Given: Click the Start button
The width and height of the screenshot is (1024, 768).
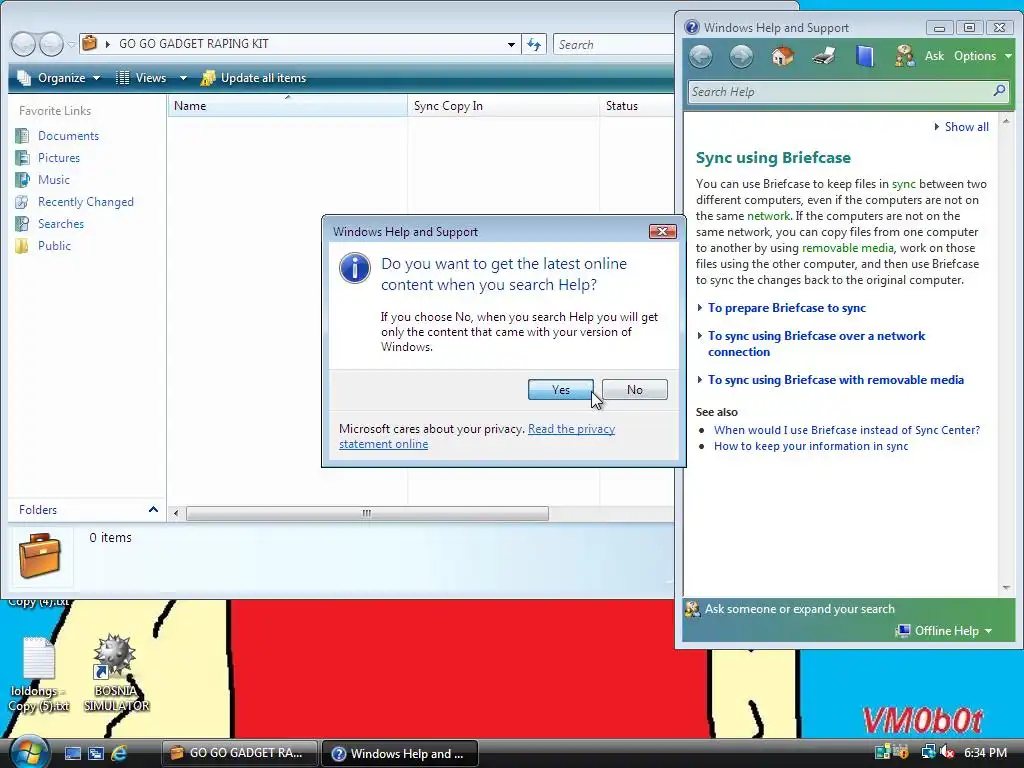Looking at the screenshot, I should 27,752.
